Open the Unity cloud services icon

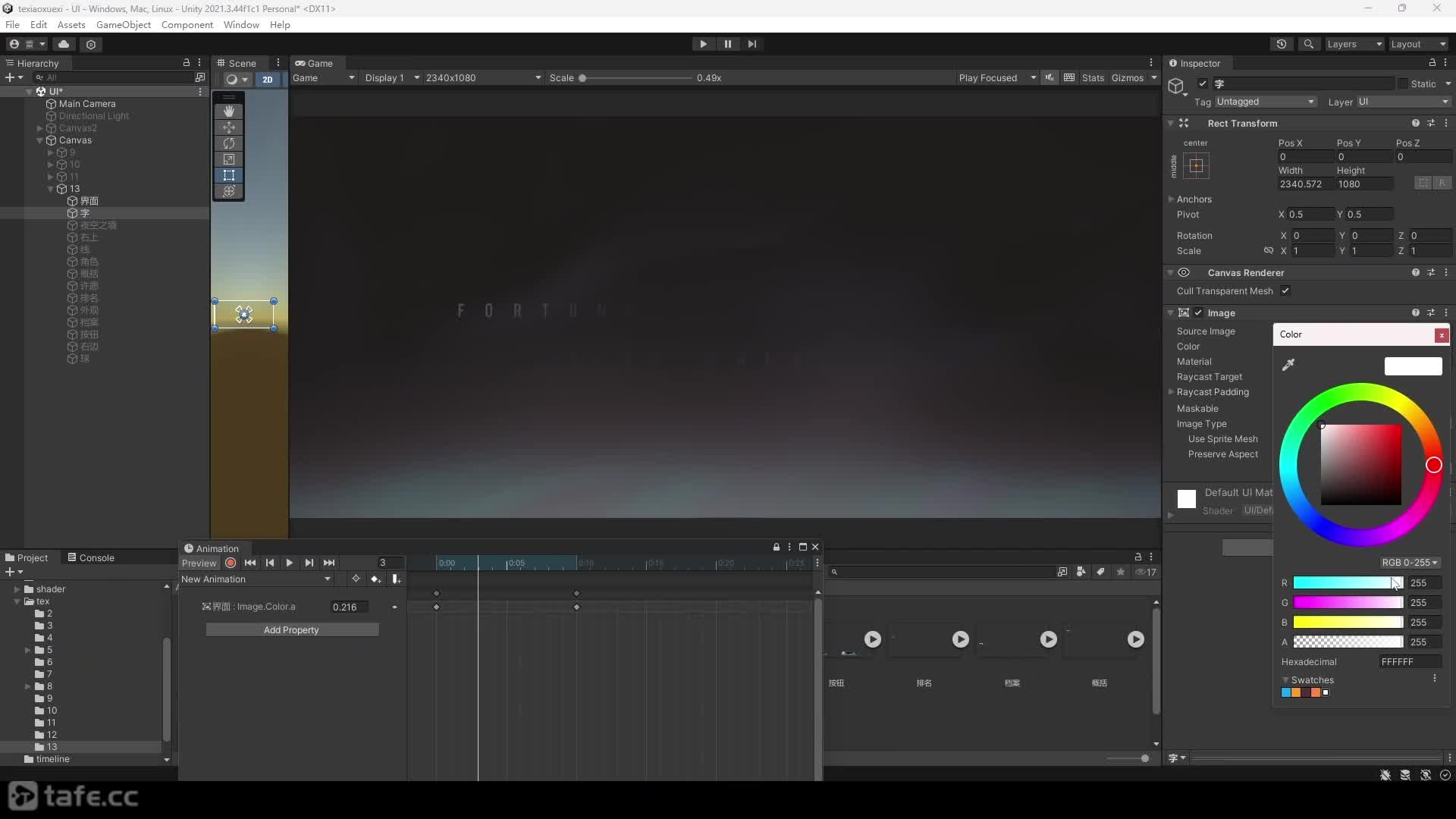[64, 45]
